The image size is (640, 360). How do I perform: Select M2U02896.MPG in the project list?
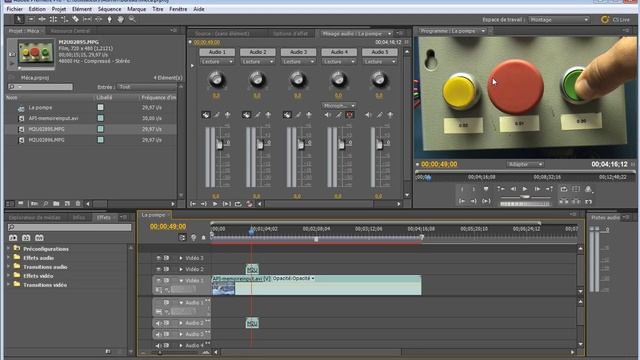pyautogui.click(x=46, y=140)
